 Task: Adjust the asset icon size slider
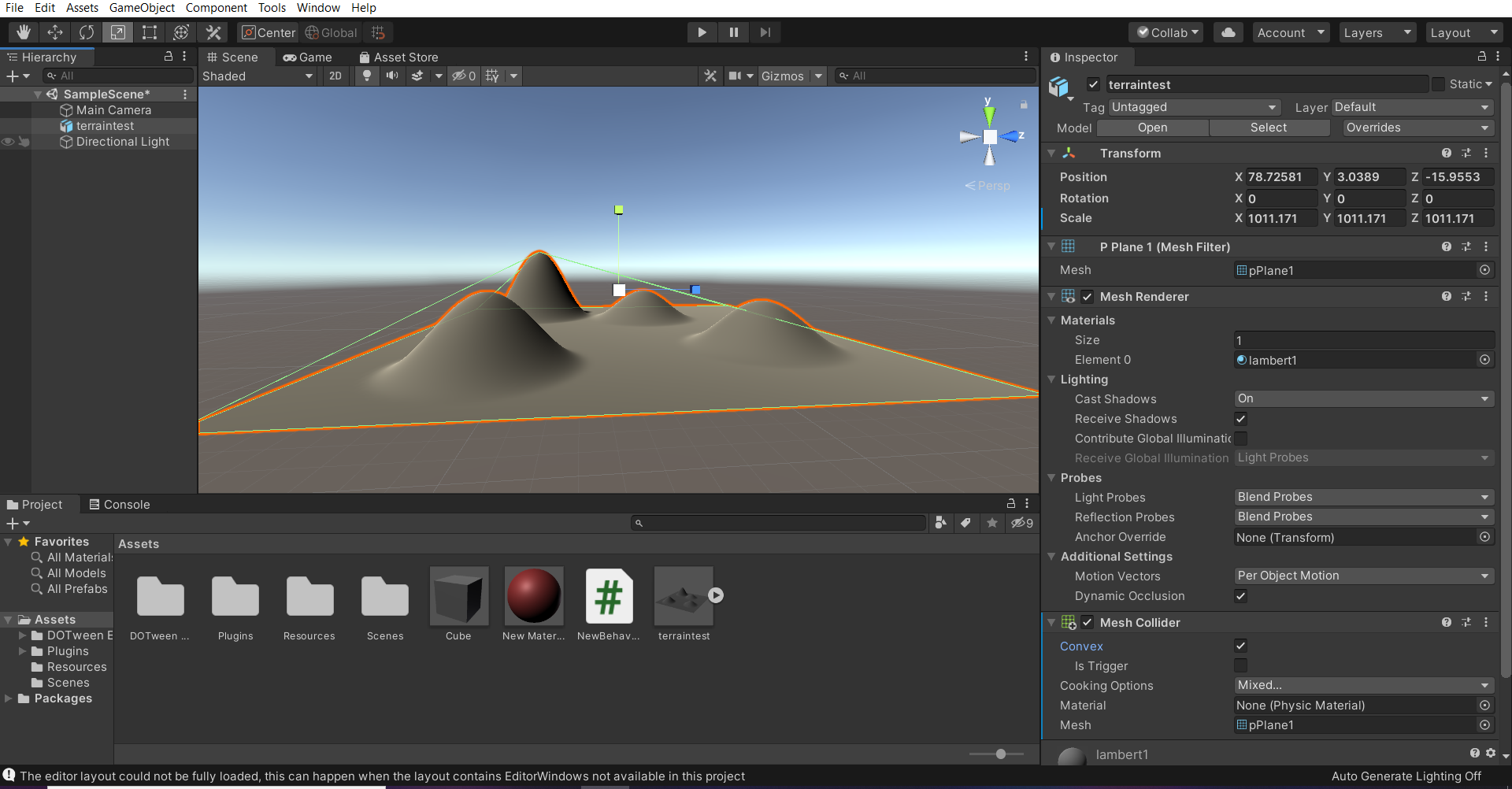[1000, 754]
